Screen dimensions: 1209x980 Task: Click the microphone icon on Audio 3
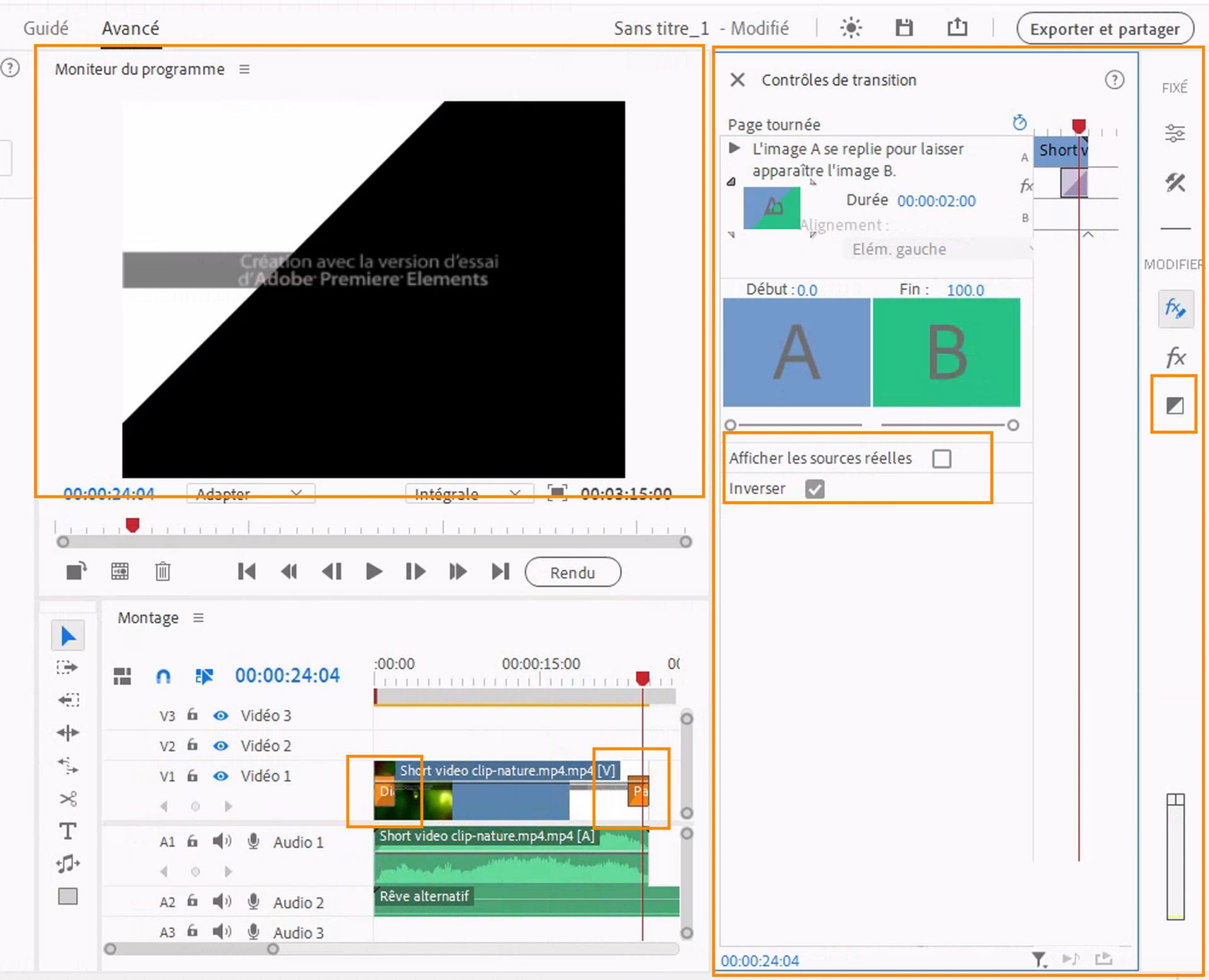click(253, 932)
